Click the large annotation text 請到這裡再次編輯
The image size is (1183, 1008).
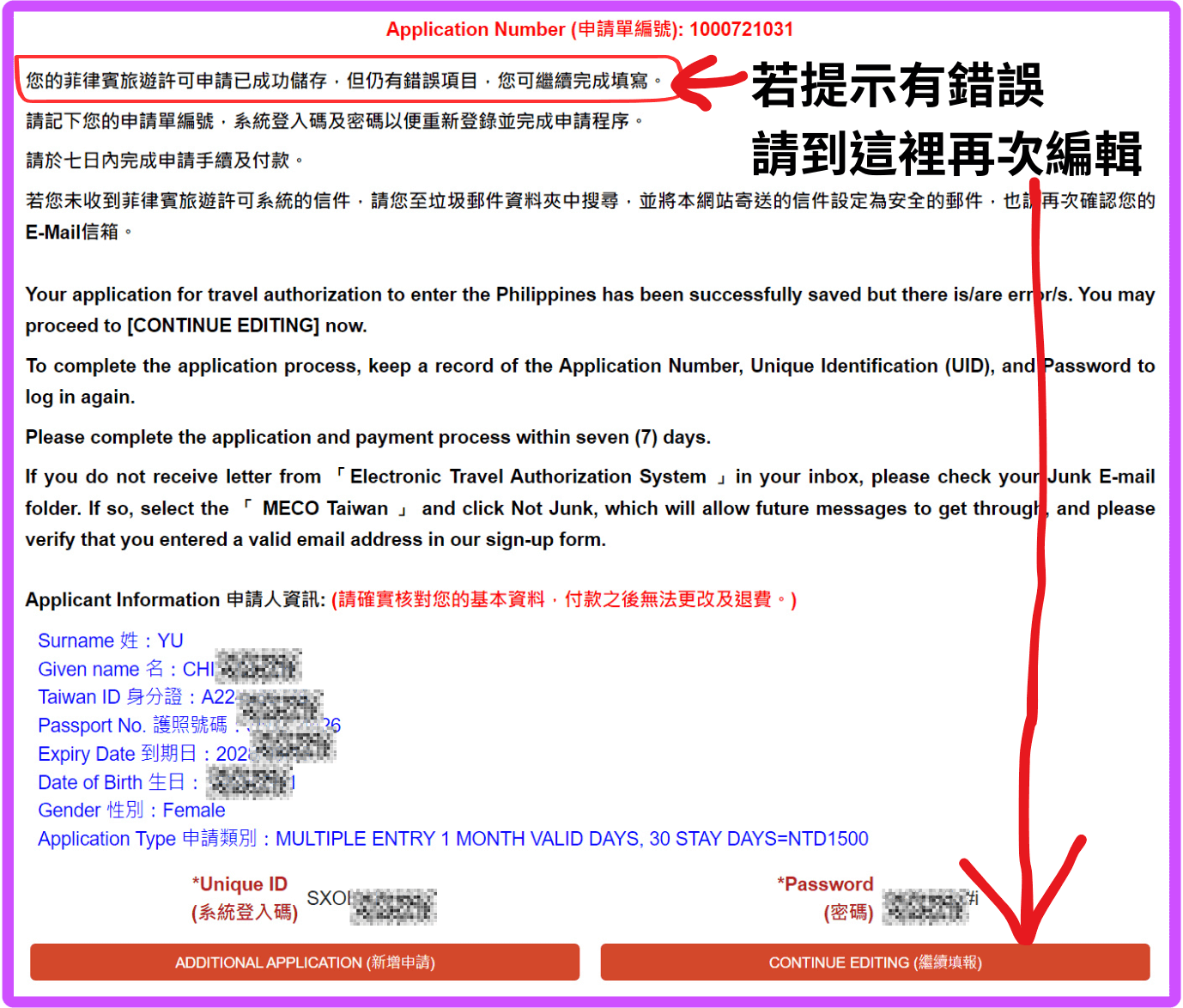tap(946, 155)
